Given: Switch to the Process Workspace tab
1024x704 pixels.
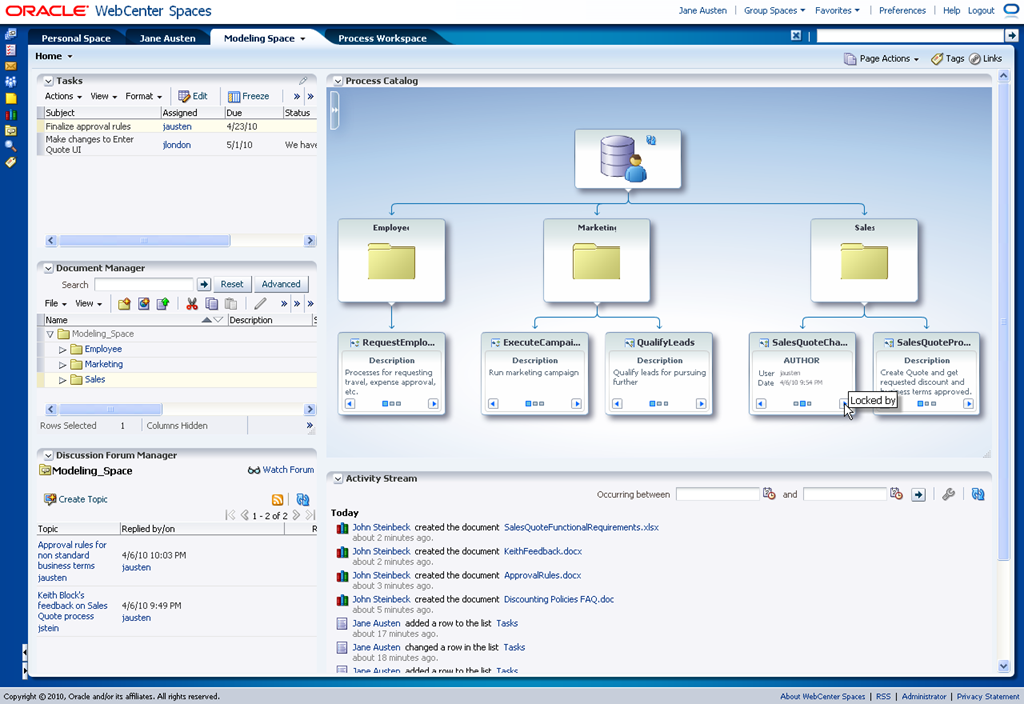Looking at the screenshot, I should (x=382, y=38).
